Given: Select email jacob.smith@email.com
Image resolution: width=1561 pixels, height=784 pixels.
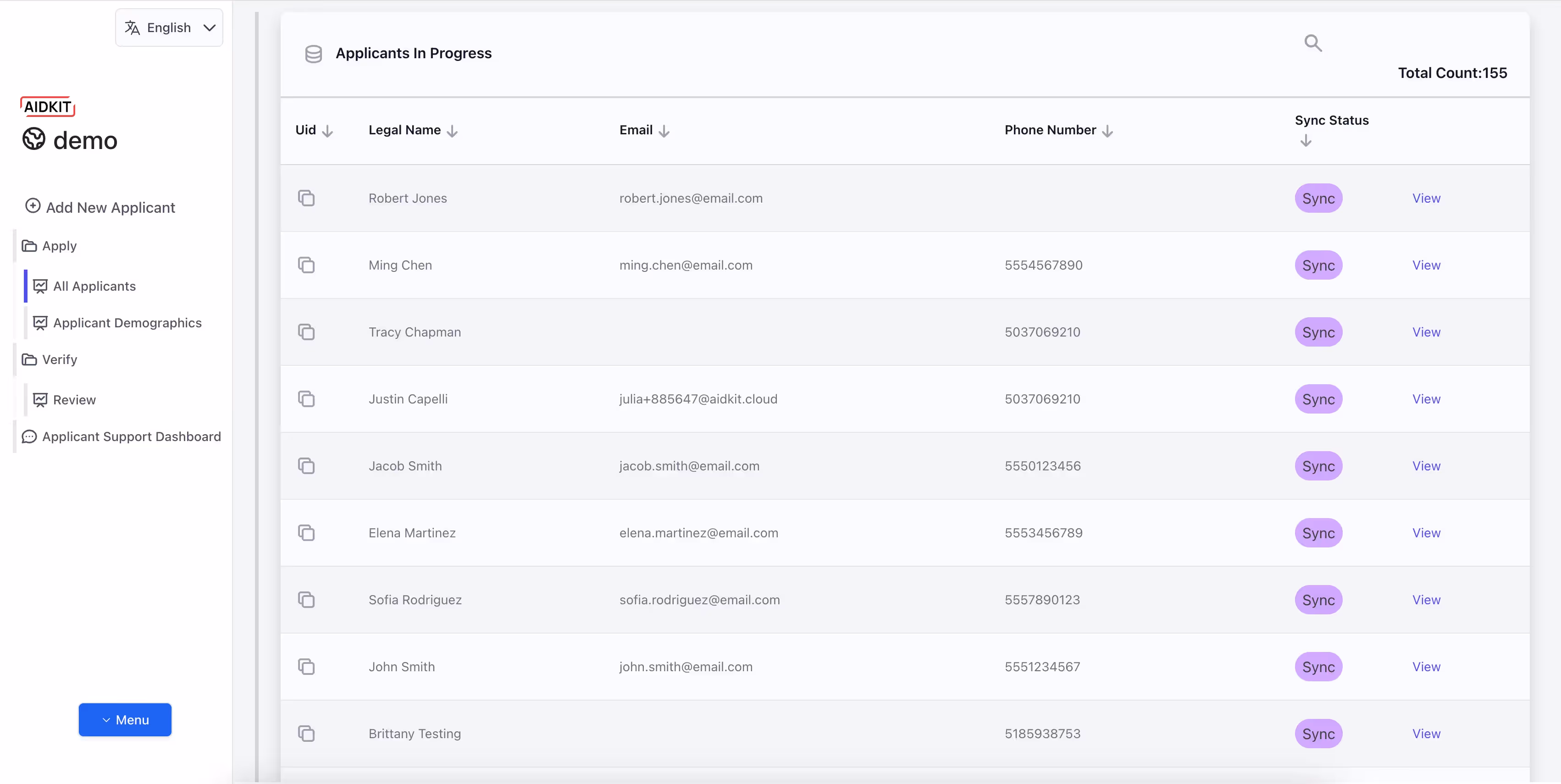Looking at the screenshot, I should click(689, 466).
